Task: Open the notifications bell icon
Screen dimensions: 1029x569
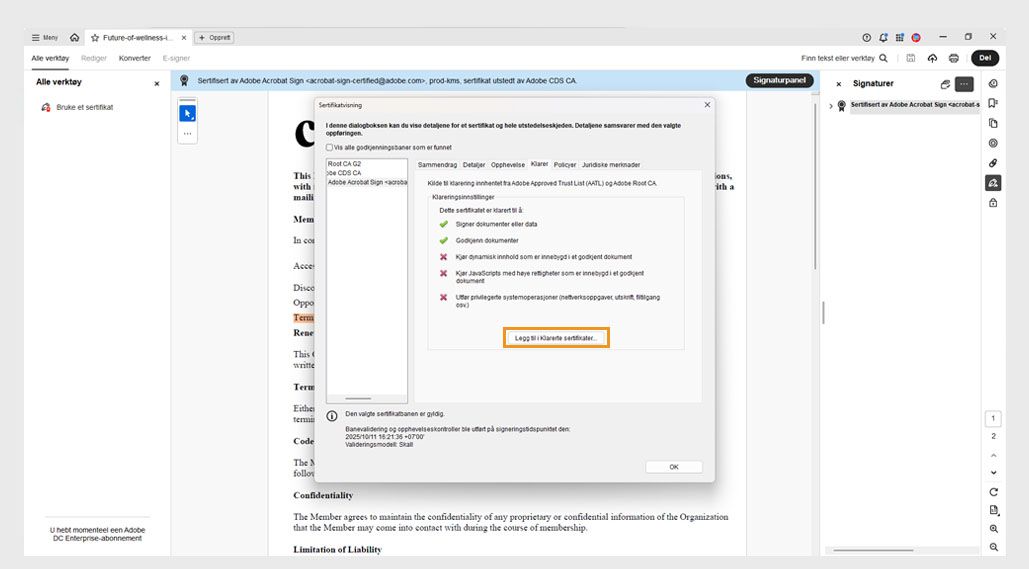Action: tap(883, 37)
